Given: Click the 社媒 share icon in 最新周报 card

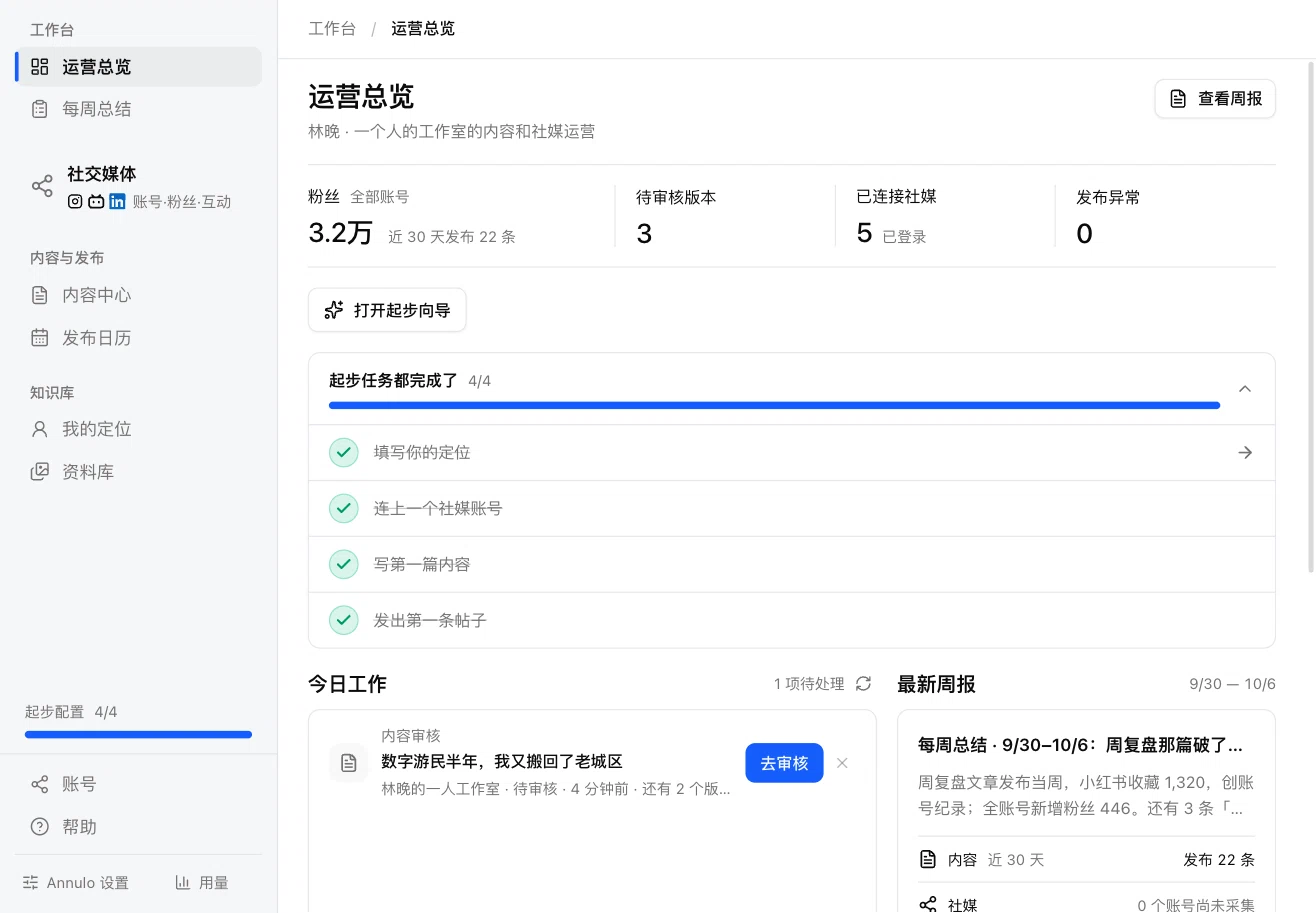Looking at the screenshot, I should pyautogui.click(x=928, y=905).
